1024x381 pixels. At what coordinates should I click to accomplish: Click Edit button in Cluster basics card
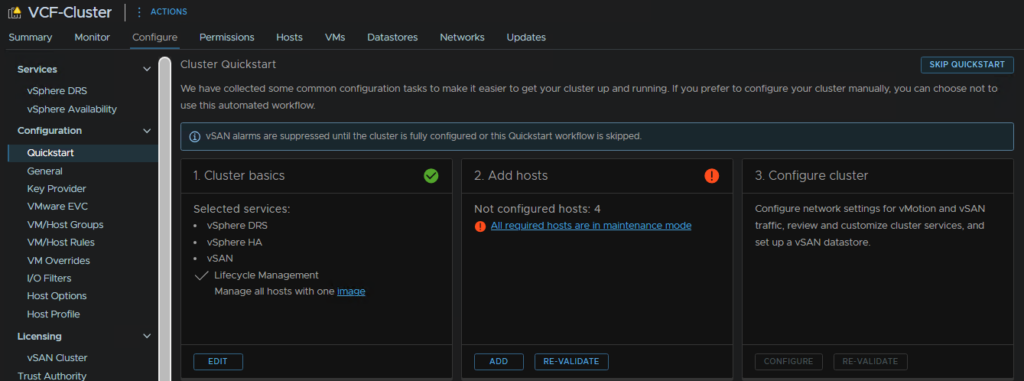(218, 361)
